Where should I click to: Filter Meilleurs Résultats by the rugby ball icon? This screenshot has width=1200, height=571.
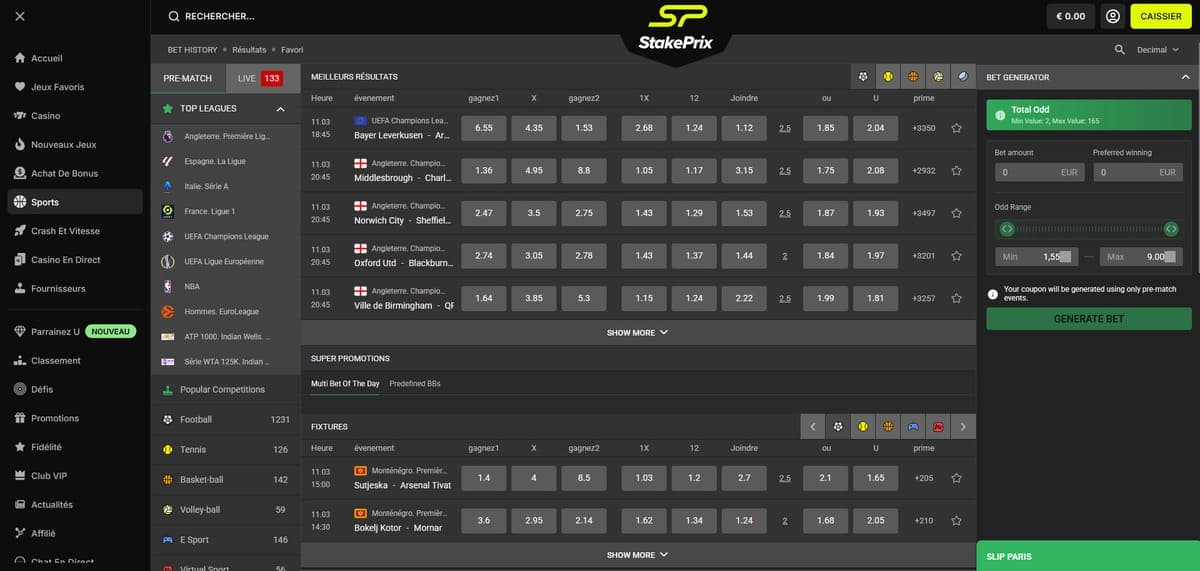click(963, 76)
